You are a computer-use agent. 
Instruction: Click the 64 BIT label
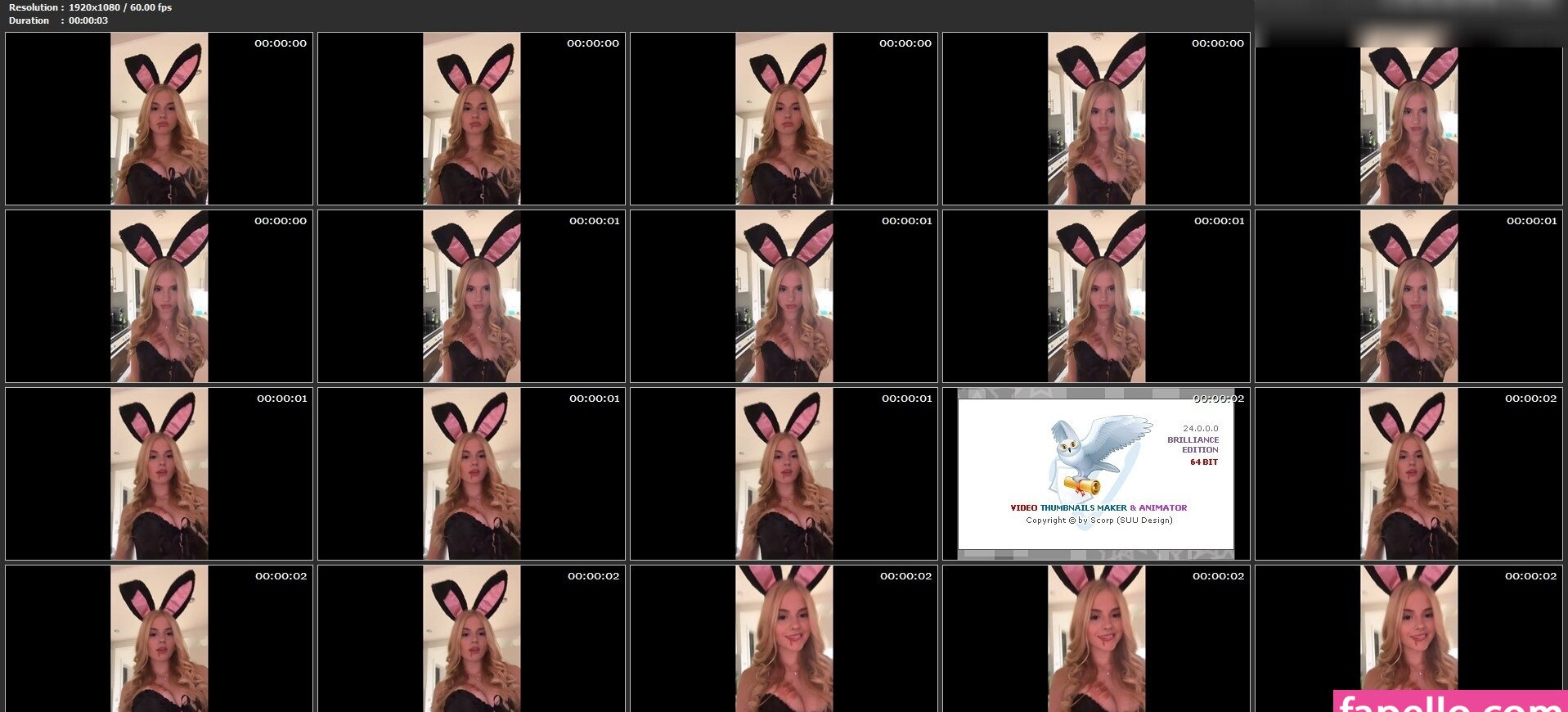[1203, 462]
